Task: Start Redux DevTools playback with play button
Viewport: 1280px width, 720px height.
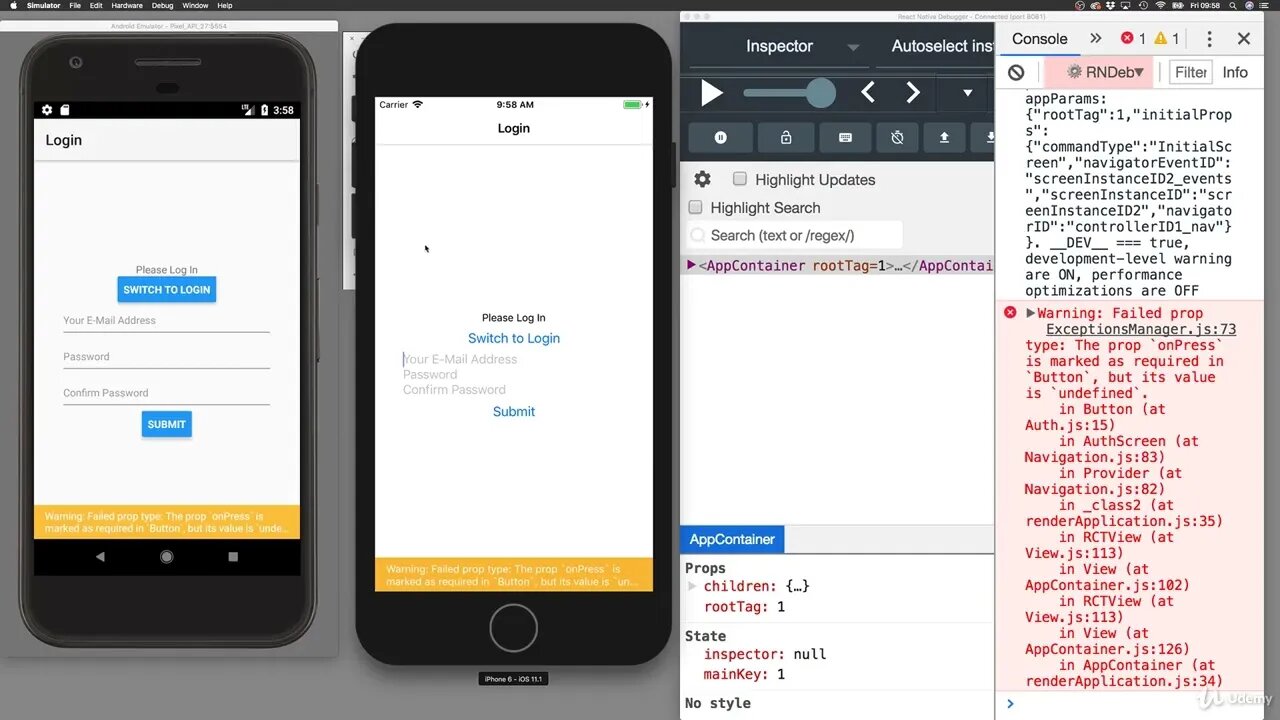Action: coord(711,93)
